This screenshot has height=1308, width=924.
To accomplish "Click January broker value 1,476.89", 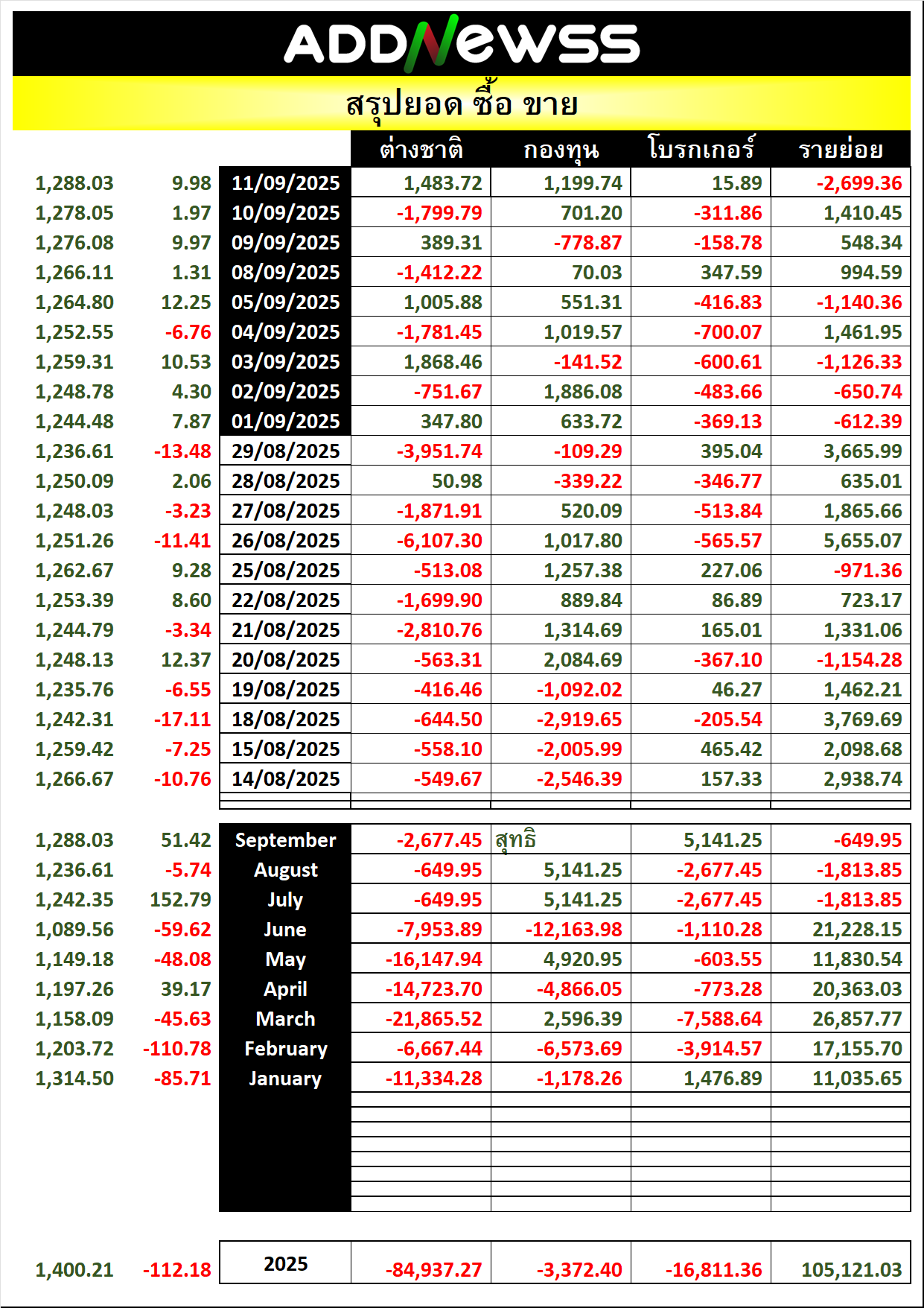I will pos(723,1078).
